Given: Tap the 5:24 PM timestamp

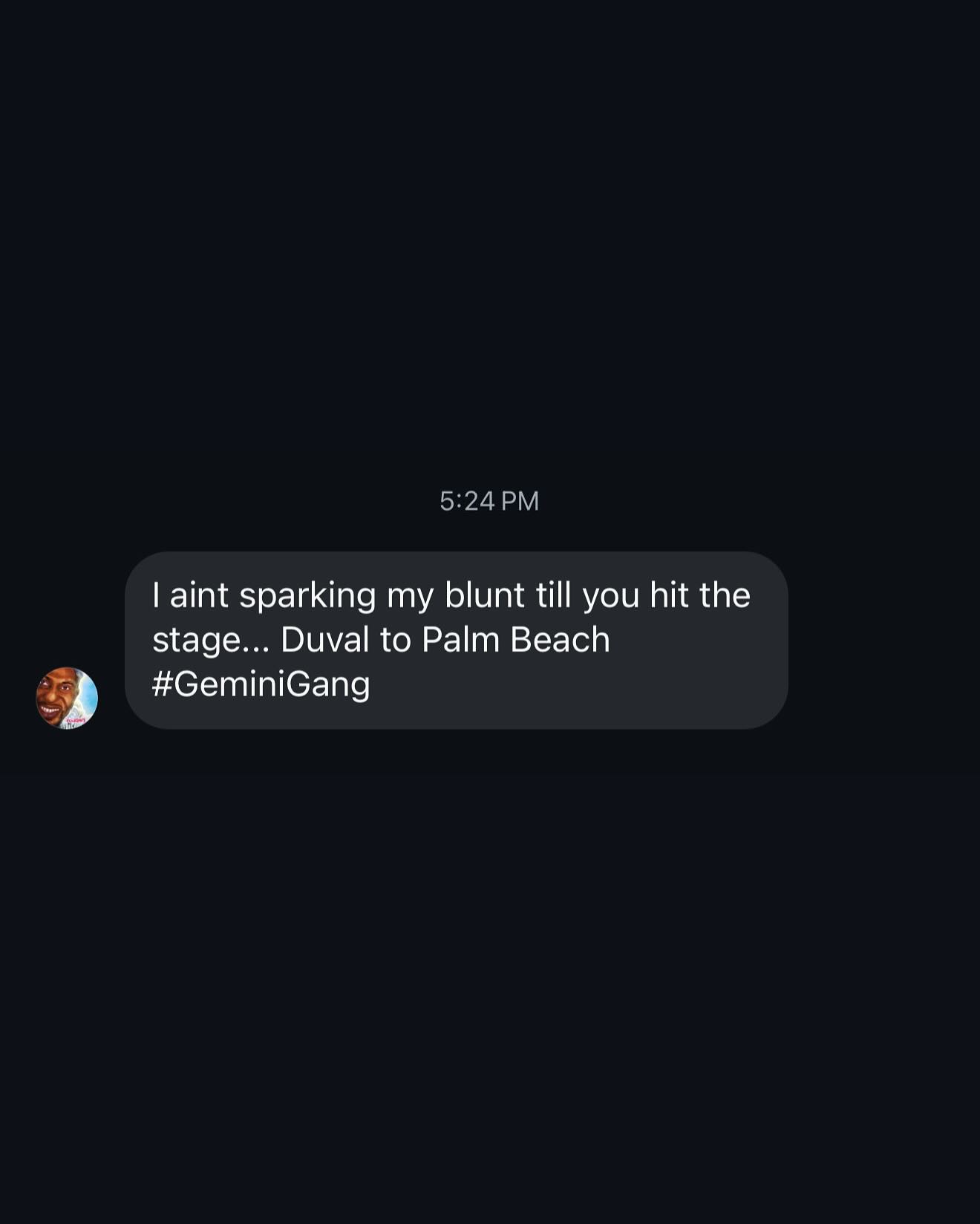Looking at the screenshot, I should [489, 501].
